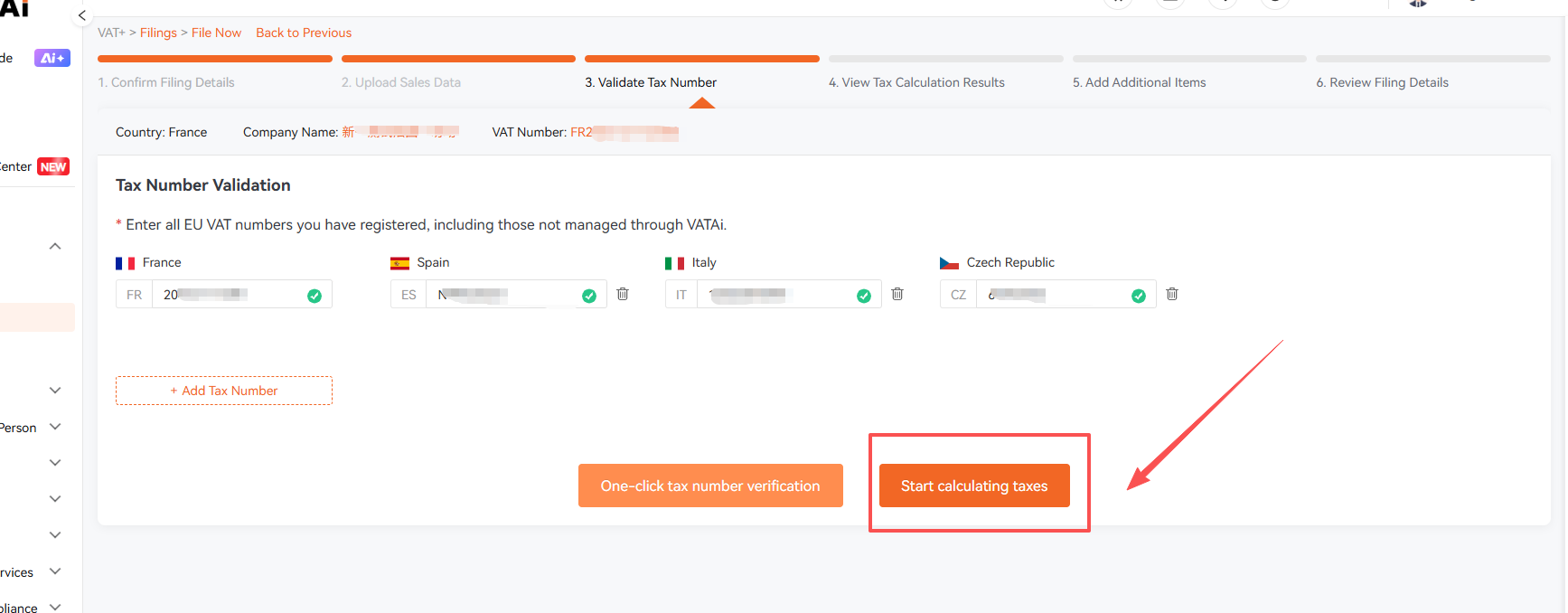Expand the Person sidebar section
Image resolution: width=1568 pixels, height=613 pixels.
pyautogui.click(x=55, y=427)
